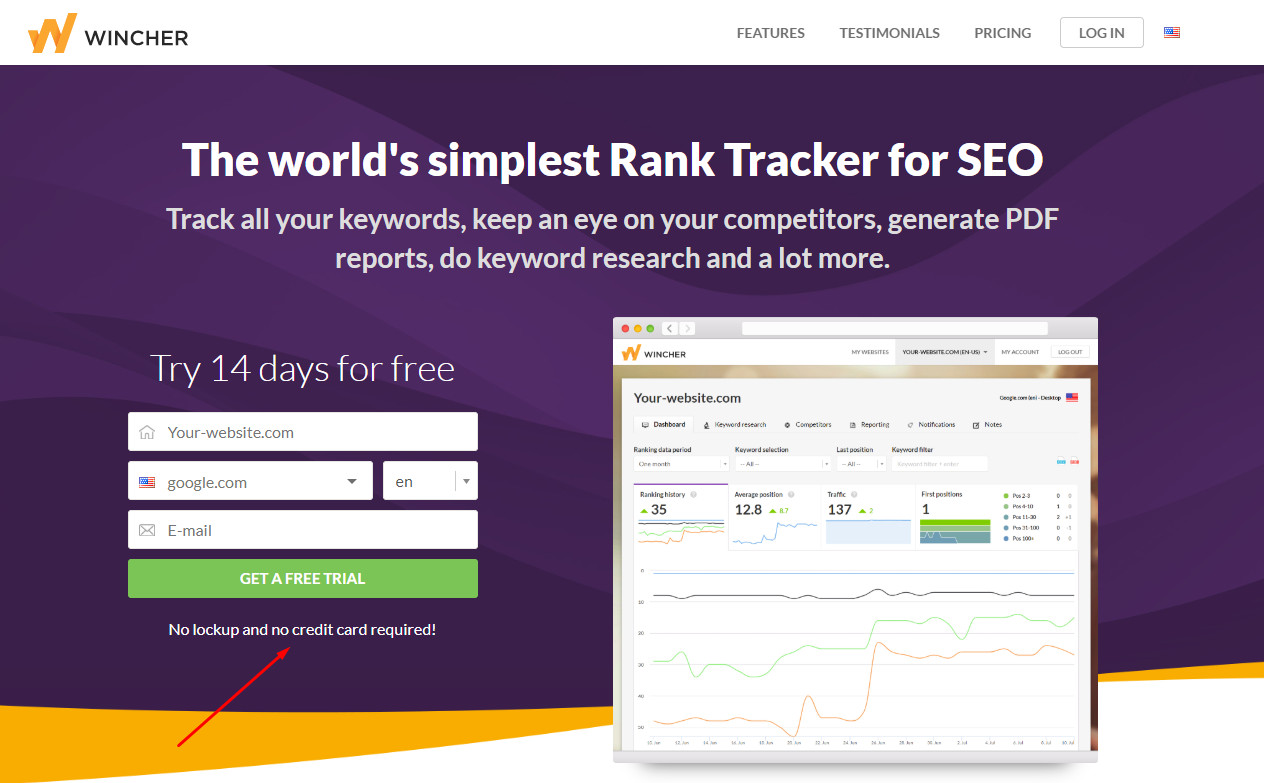
Task: Open the US flag language selector in the header
Action: [1172, 32]
